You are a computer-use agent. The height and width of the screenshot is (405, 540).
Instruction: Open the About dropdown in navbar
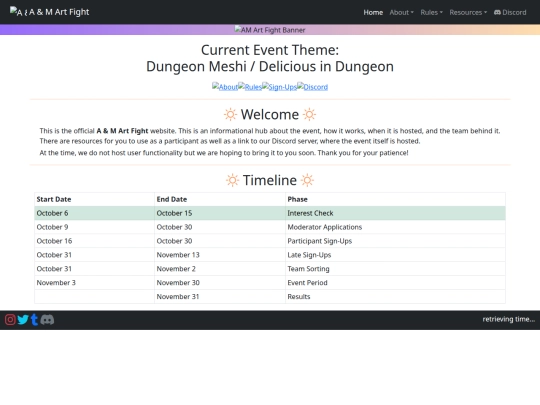pyautogui.click(x=402, y=12)
